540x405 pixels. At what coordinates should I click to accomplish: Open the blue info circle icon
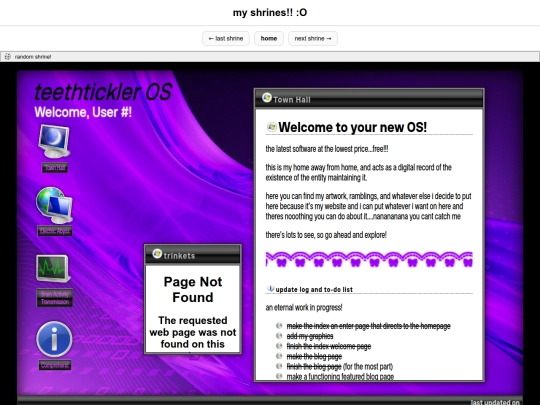(x=54, y=339)
